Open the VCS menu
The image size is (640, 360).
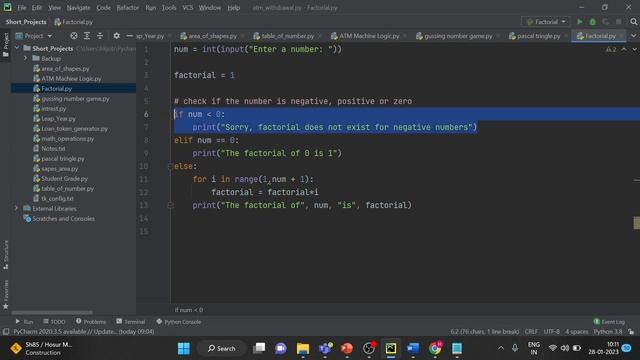[x=187, y=7]
